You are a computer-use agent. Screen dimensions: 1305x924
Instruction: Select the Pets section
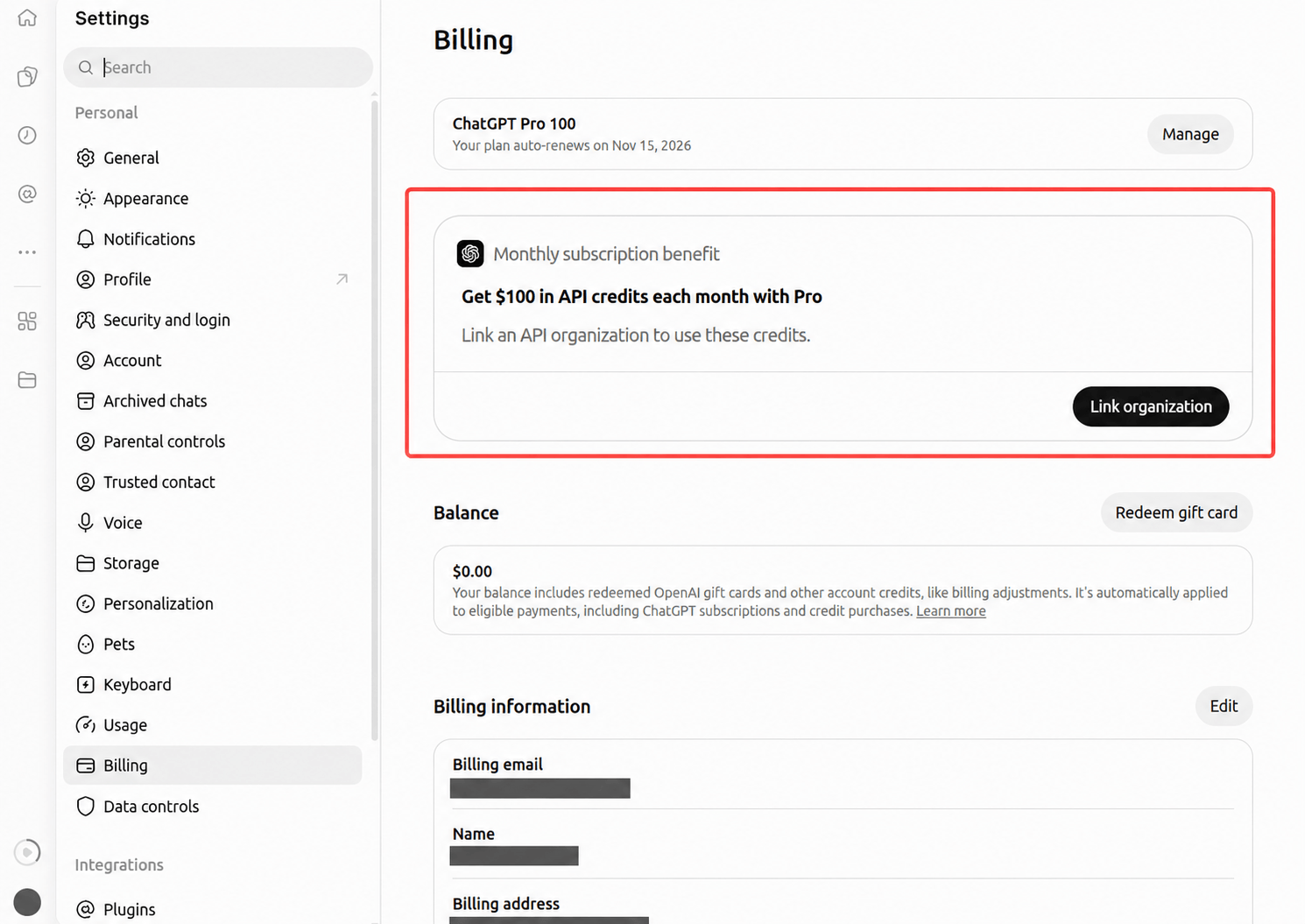pos(213,644)
